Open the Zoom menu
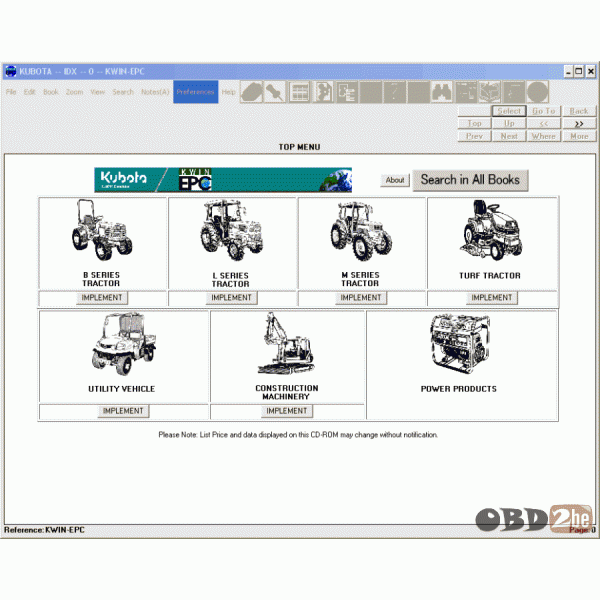 (x=74, y=92)
